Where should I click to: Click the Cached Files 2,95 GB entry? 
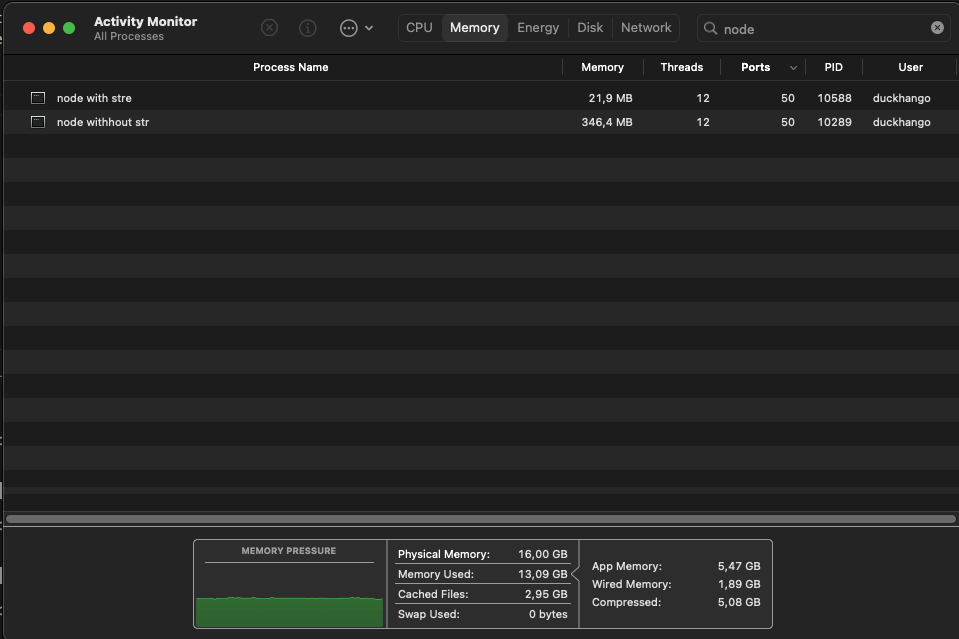(x=483, y=594)
